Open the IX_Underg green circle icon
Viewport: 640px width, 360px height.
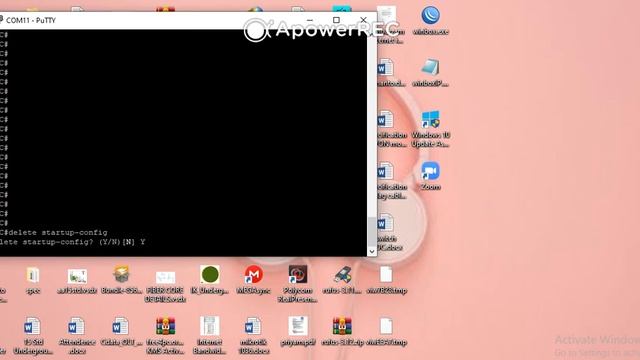click(210, 280)
